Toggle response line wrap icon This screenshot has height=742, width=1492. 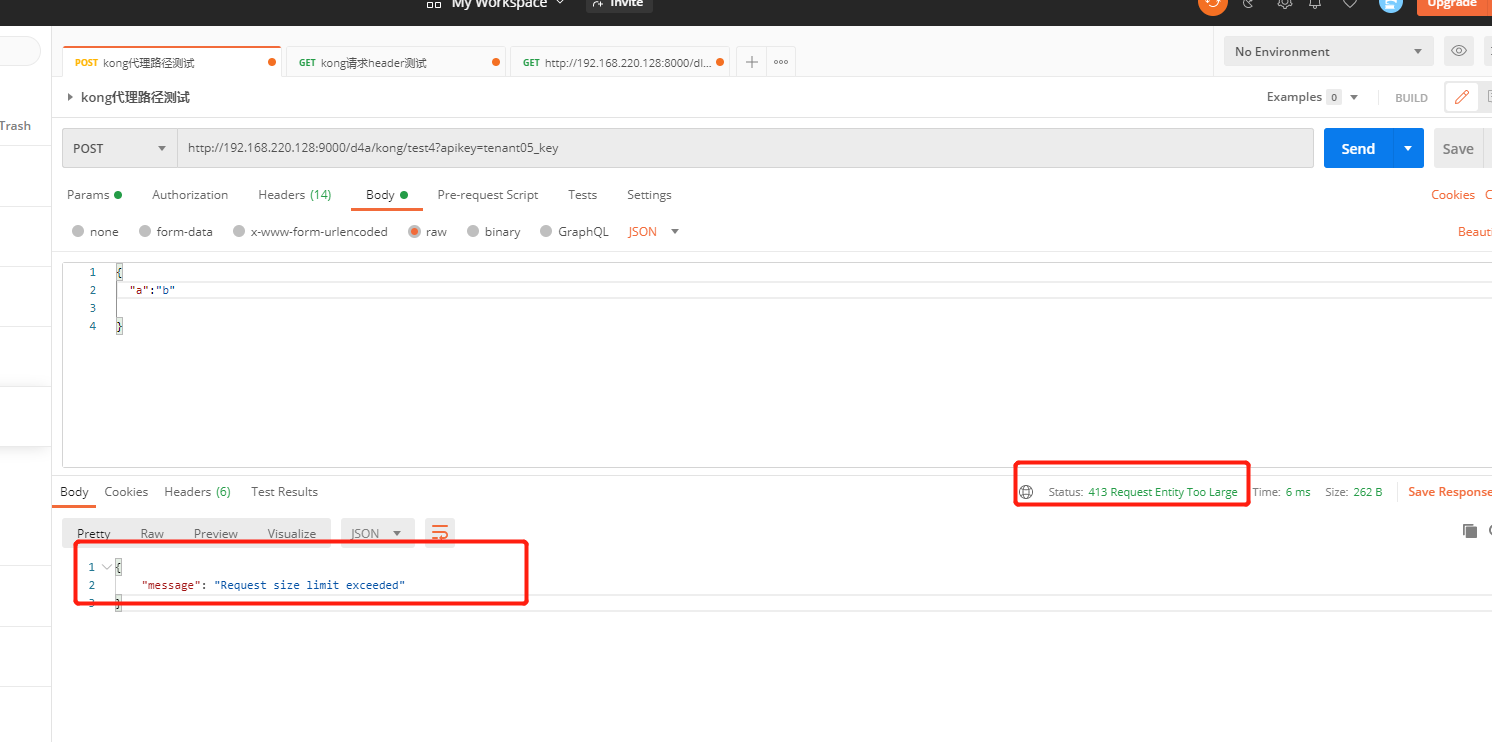440,533
